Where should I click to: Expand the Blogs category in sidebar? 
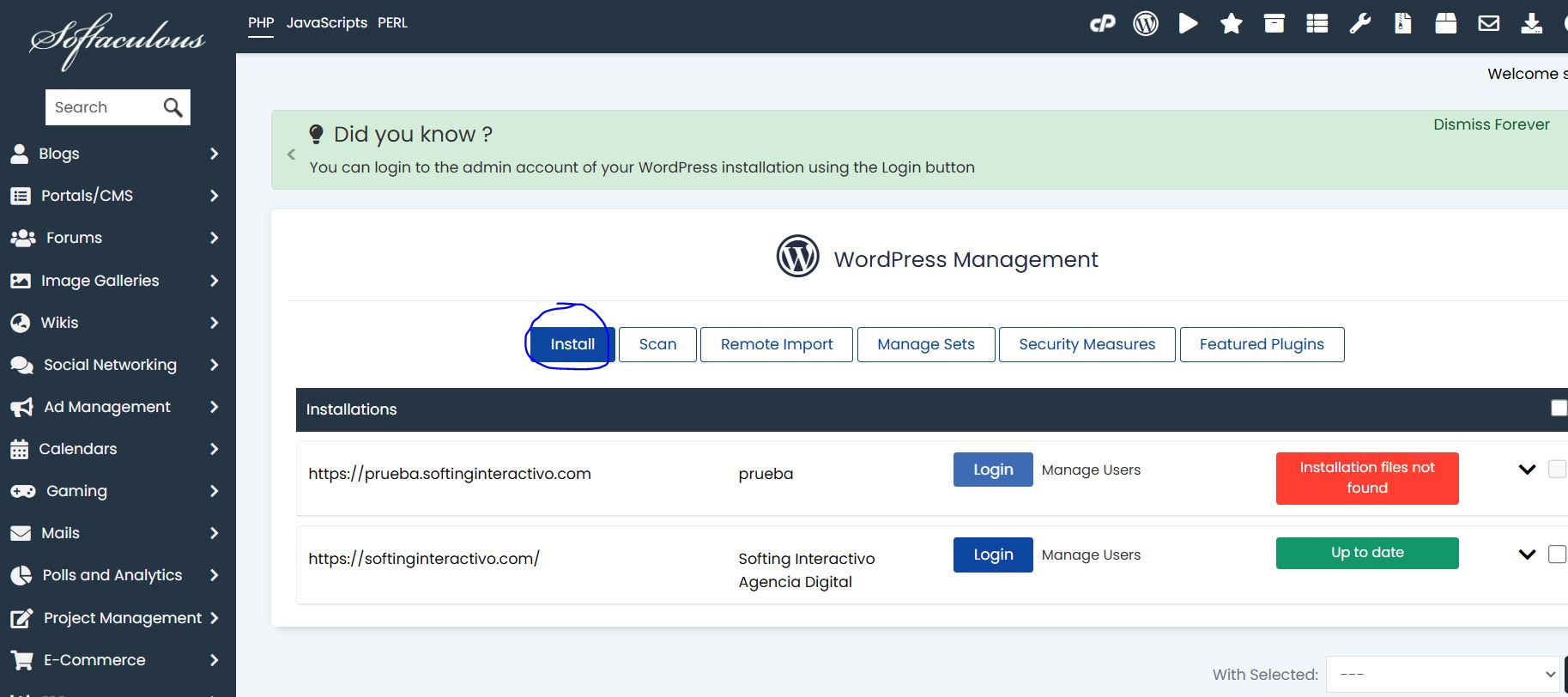(x=118, y=154)
